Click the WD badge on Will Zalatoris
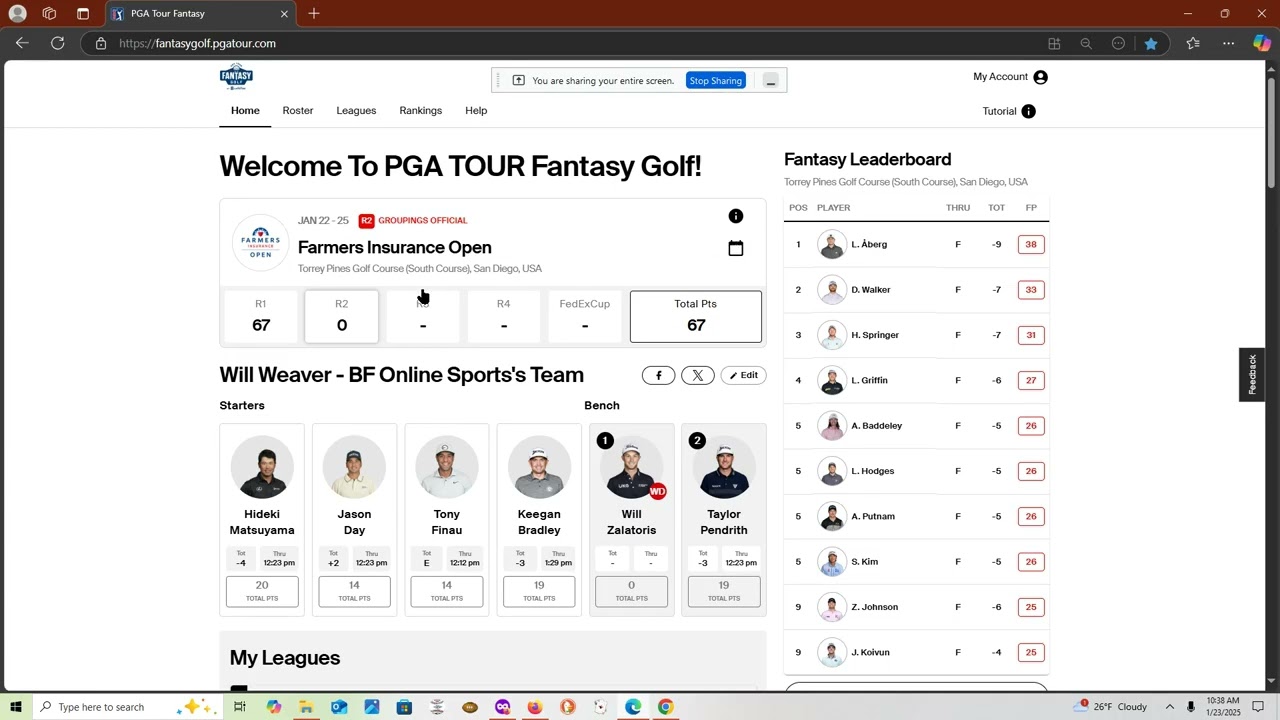Viewport: 1280px width, 720px height. coord(657,491)
